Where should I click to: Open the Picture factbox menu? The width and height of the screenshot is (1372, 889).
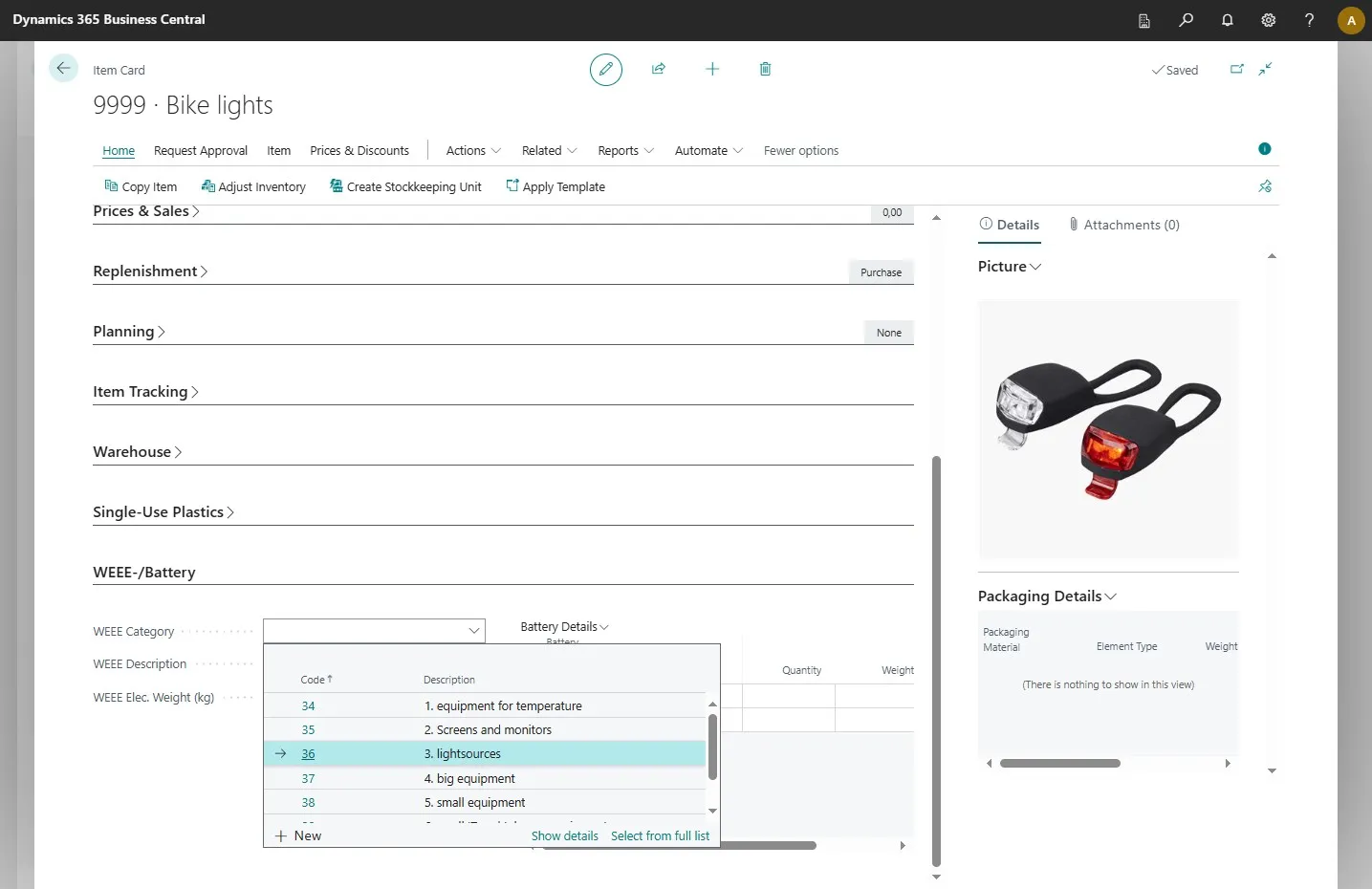pyautogui.click(x=1010, y=267)
